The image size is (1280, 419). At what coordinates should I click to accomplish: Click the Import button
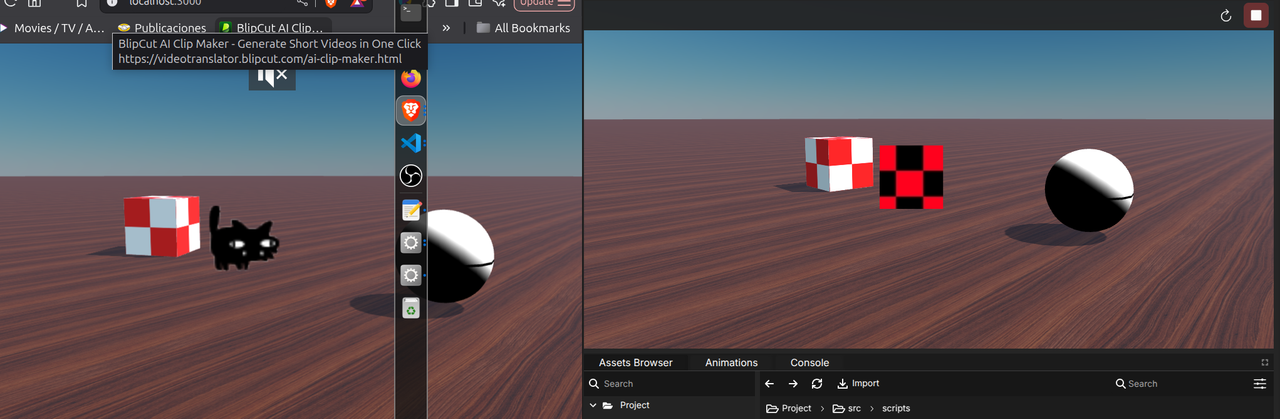click(x=858, y=383)
